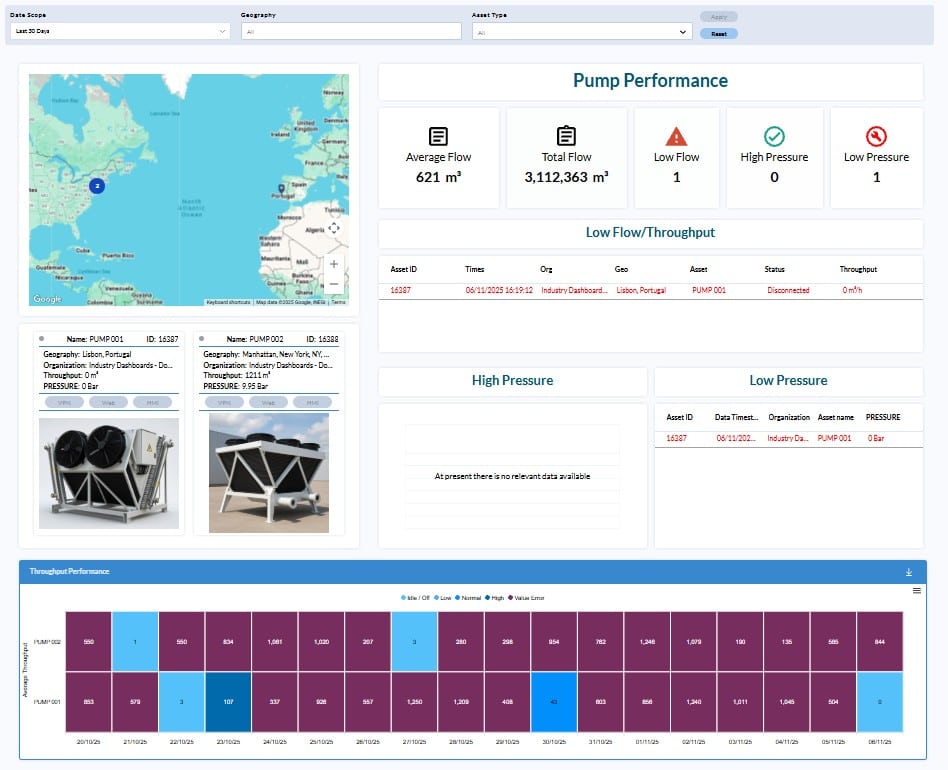Image resolution: width=948 pixels, height=770 pixels.
Task: Expand the Asset Type dropdown
Action: click(582, 32)
